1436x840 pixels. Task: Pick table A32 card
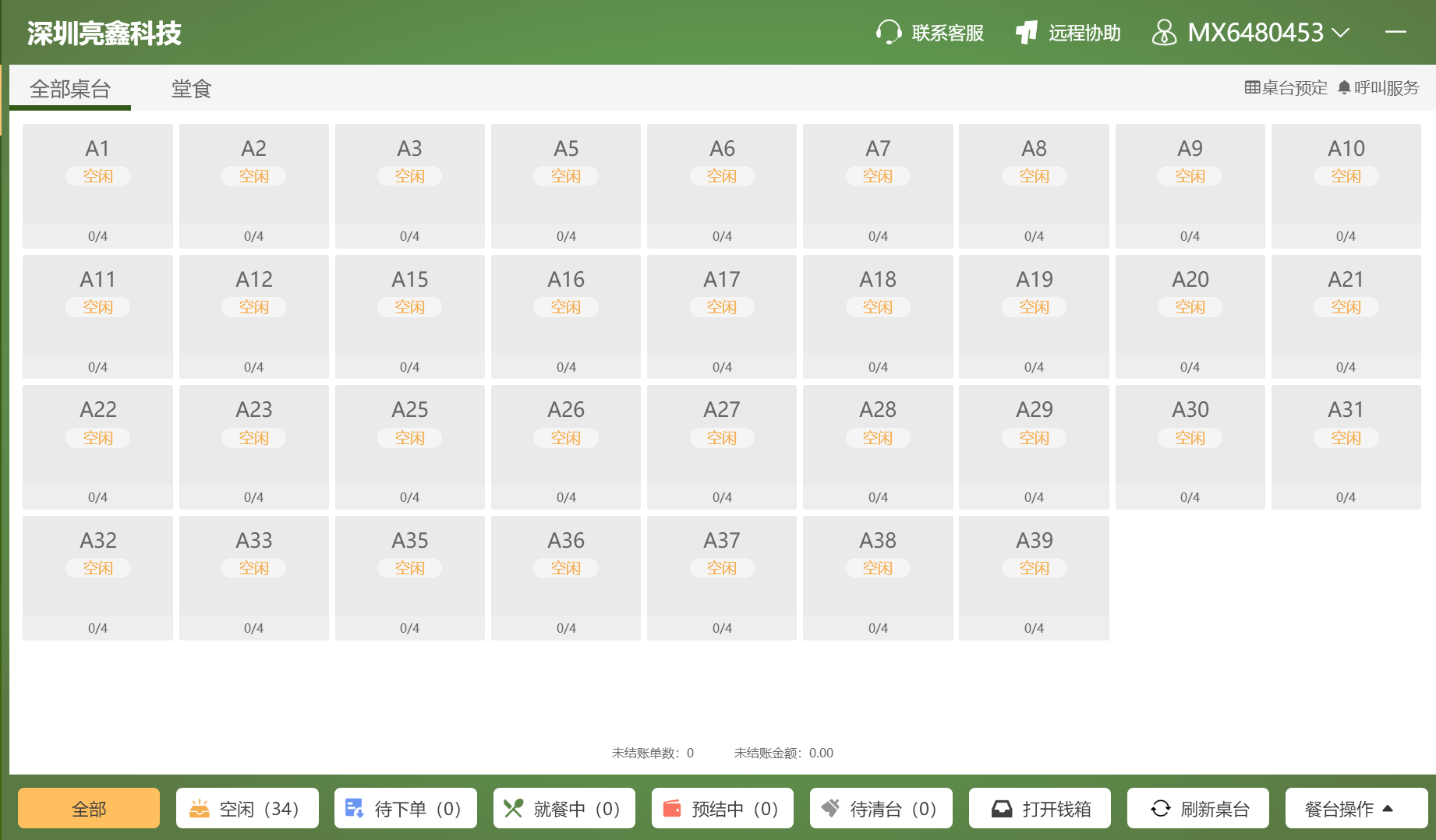(x=97, y=578)
